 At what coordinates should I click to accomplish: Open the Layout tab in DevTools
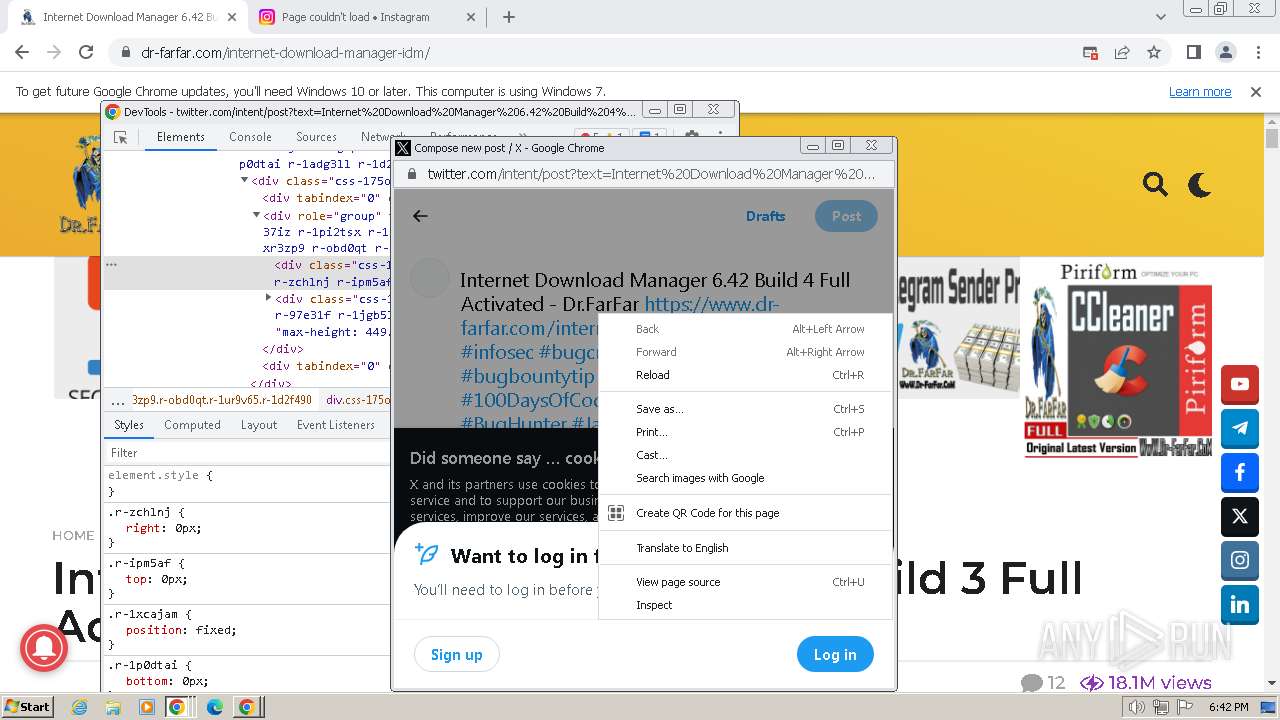click(x=258, y=425)
